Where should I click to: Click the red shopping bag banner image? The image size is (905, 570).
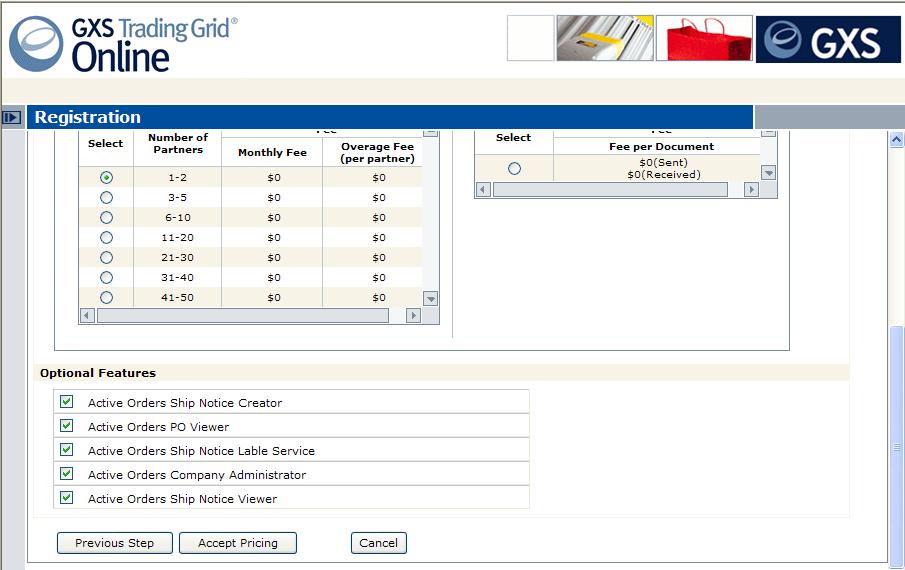704,38
